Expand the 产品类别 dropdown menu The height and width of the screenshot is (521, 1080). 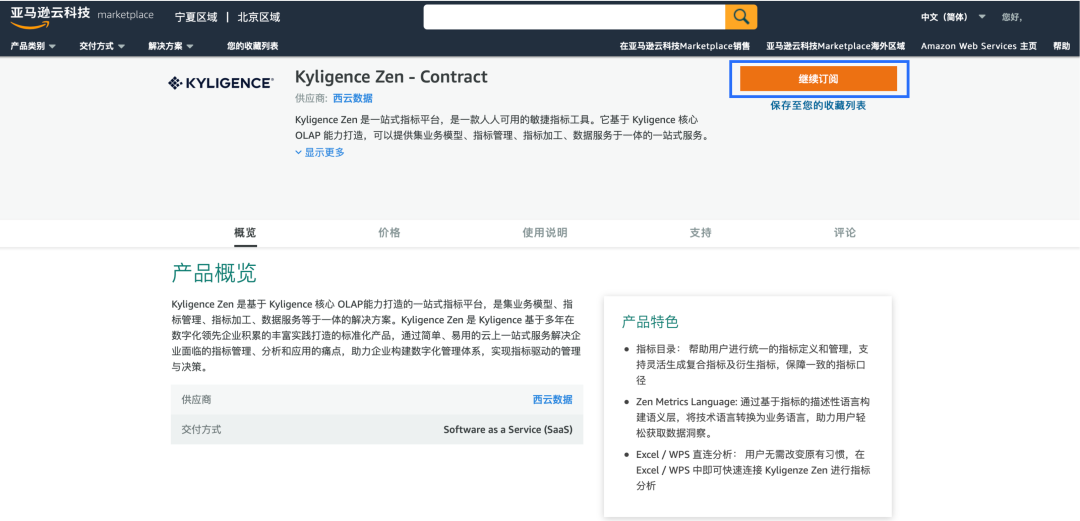click(33, 46)
